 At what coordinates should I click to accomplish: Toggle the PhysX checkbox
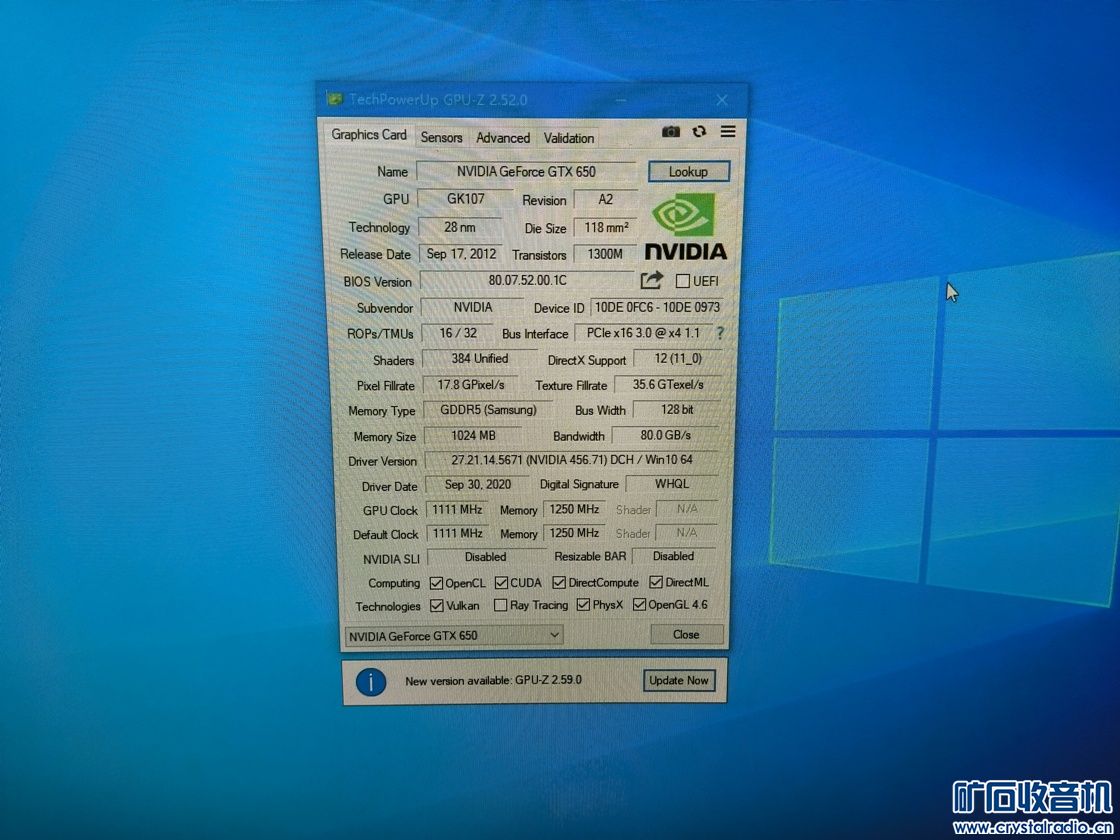(583, 606)
